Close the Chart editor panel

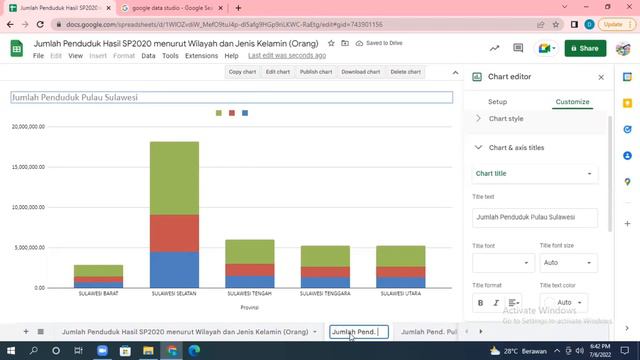[x=601, y=77]
